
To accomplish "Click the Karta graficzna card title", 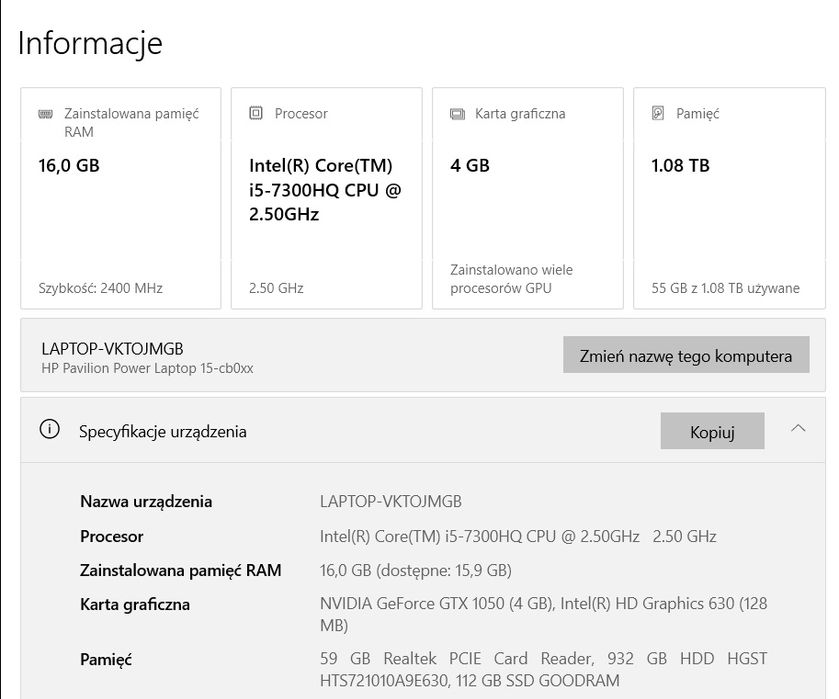I will [x=520, y=113].
